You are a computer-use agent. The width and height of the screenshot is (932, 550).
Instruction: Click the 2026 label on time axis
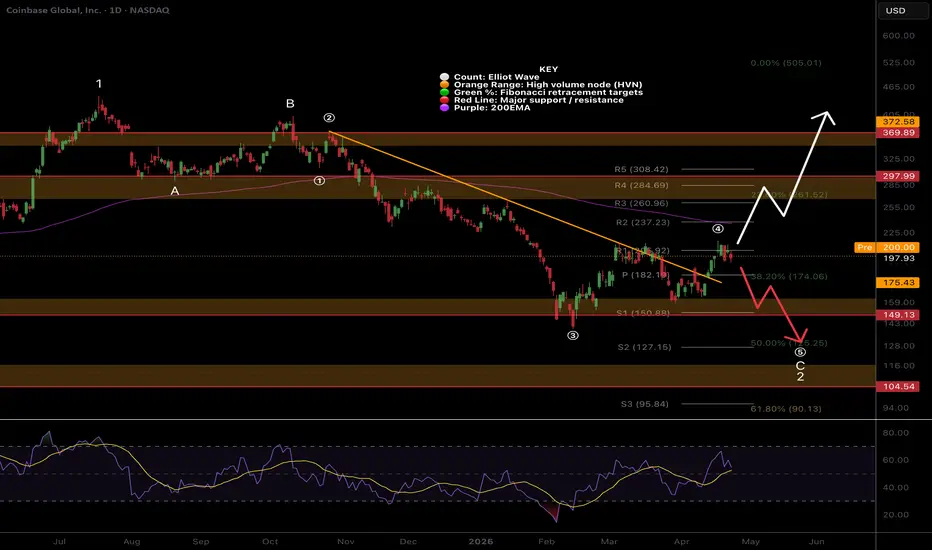click(480, 542)
